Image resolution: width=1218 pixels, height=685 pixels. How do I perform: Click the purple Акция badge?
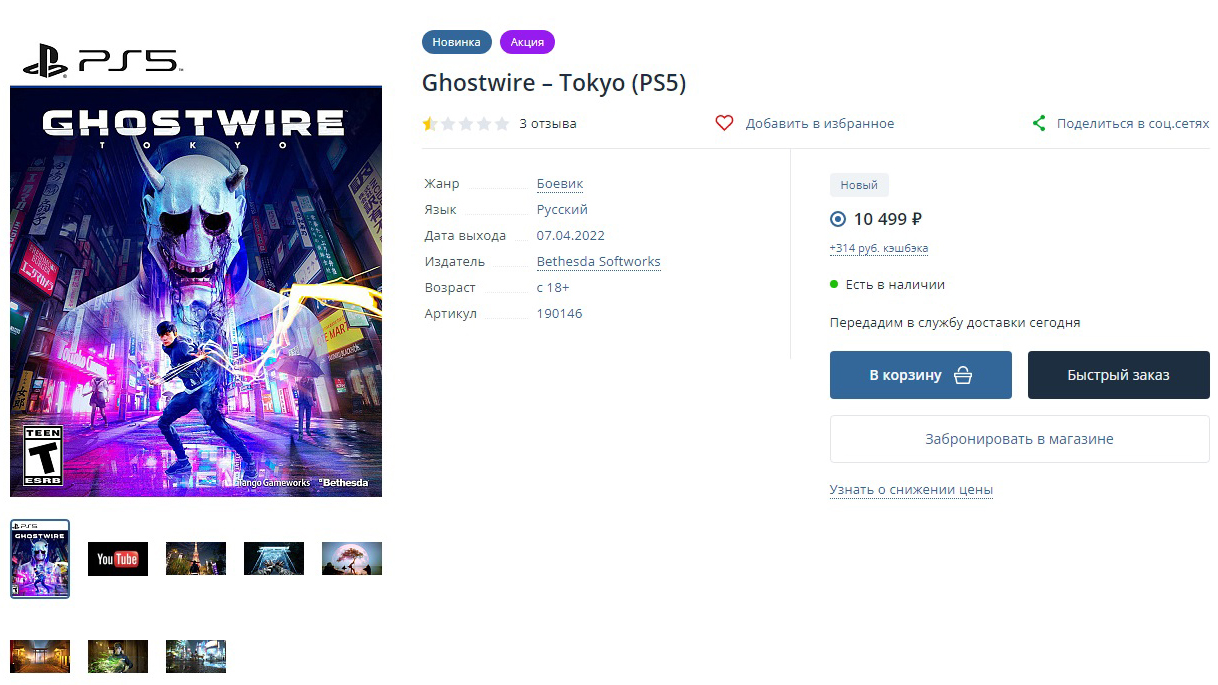[527, 42]
